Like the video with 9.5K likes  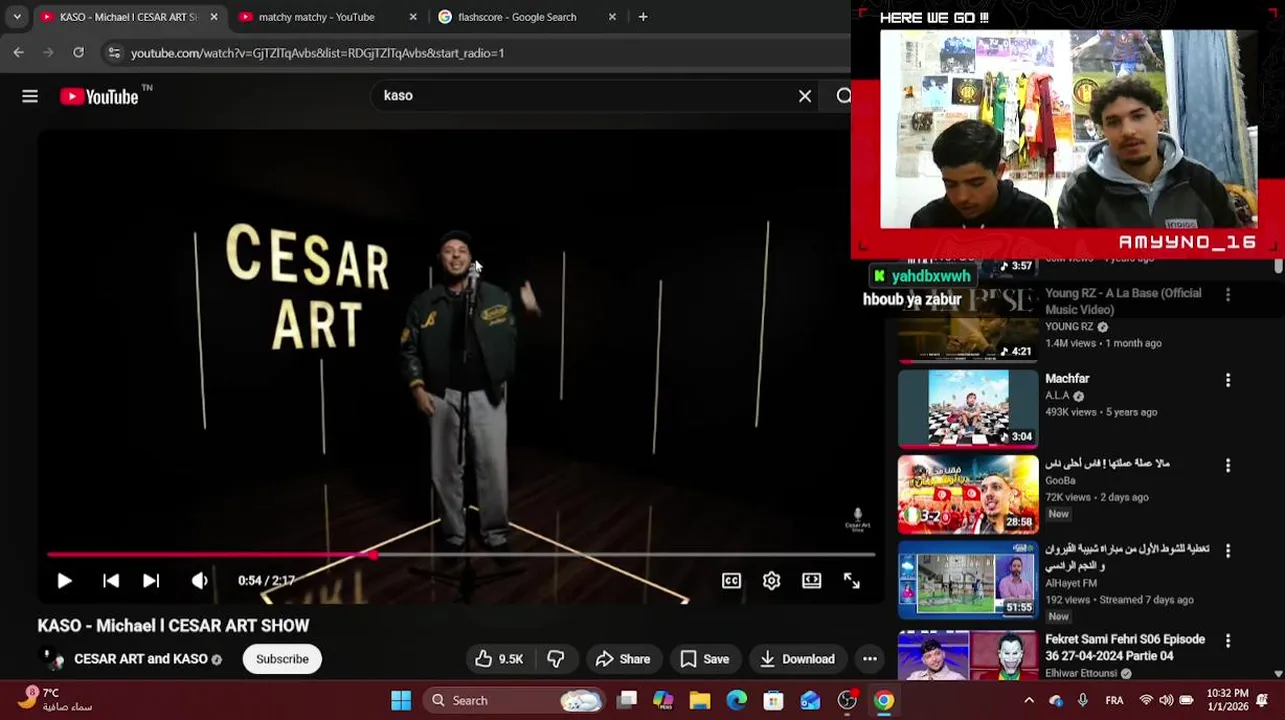pos(499,659)
